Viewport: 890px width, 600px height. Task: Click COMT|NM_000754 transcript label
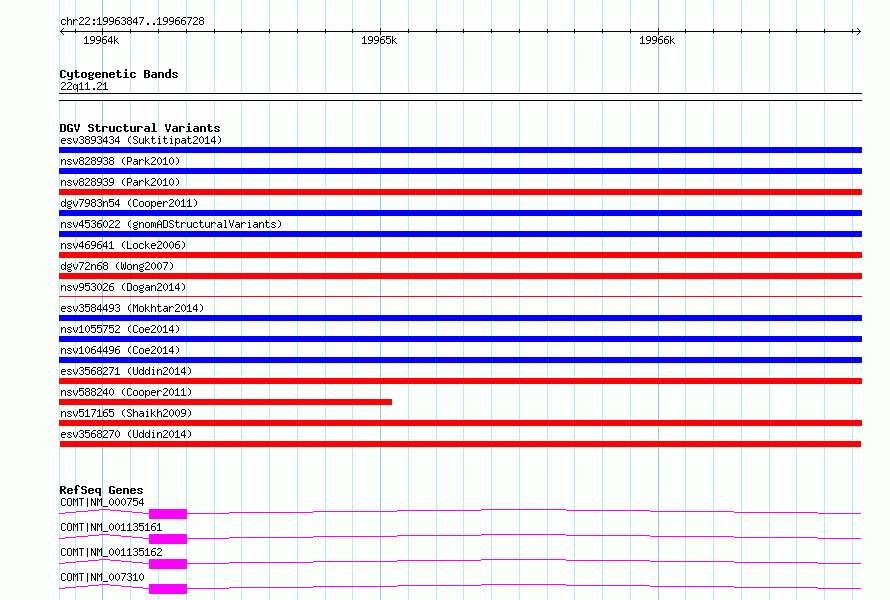click(x=102, y=502)
